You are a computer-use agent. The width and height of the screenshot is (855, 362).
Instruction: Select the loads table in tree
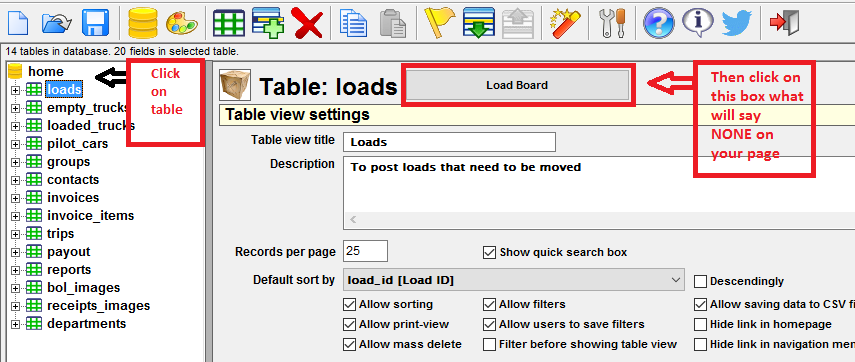(x=64, y=89)
